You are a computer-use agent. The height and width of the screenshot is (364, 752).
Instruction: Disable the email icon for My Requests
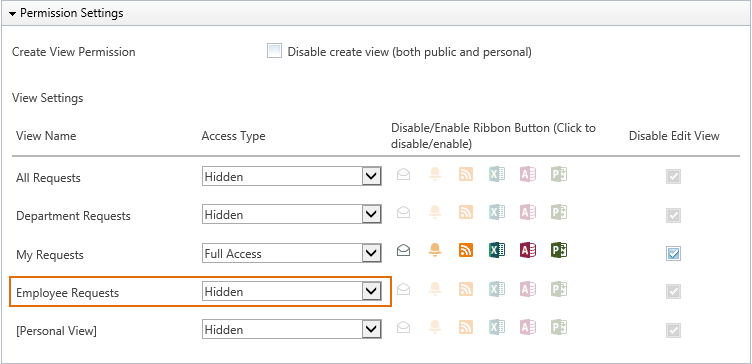pyautogui.click(x=404, y=250)
